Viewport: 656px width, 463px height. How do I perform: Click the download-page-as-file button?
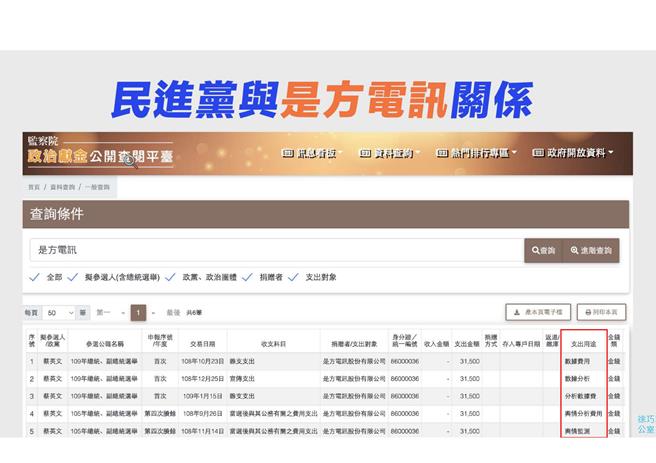[x=538, y=312]
